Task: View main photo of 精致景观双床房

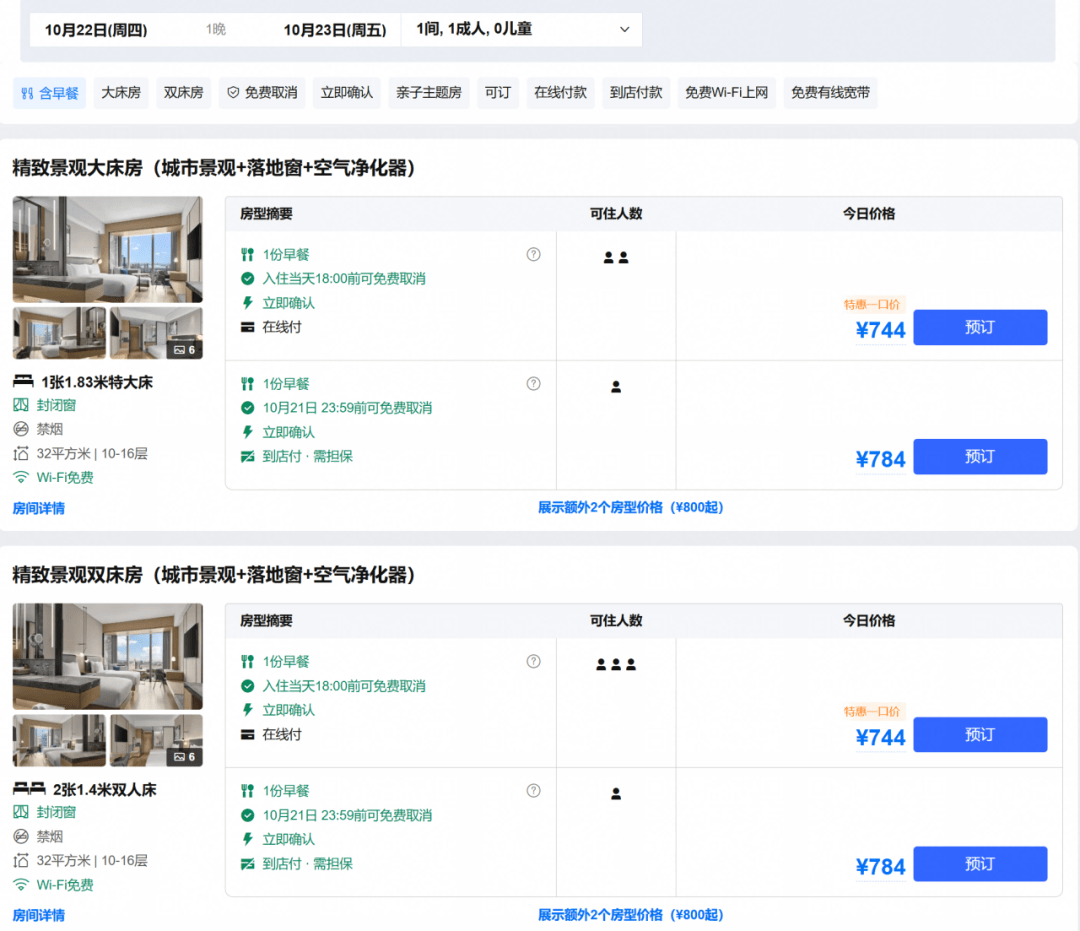Action: (107, 656)
